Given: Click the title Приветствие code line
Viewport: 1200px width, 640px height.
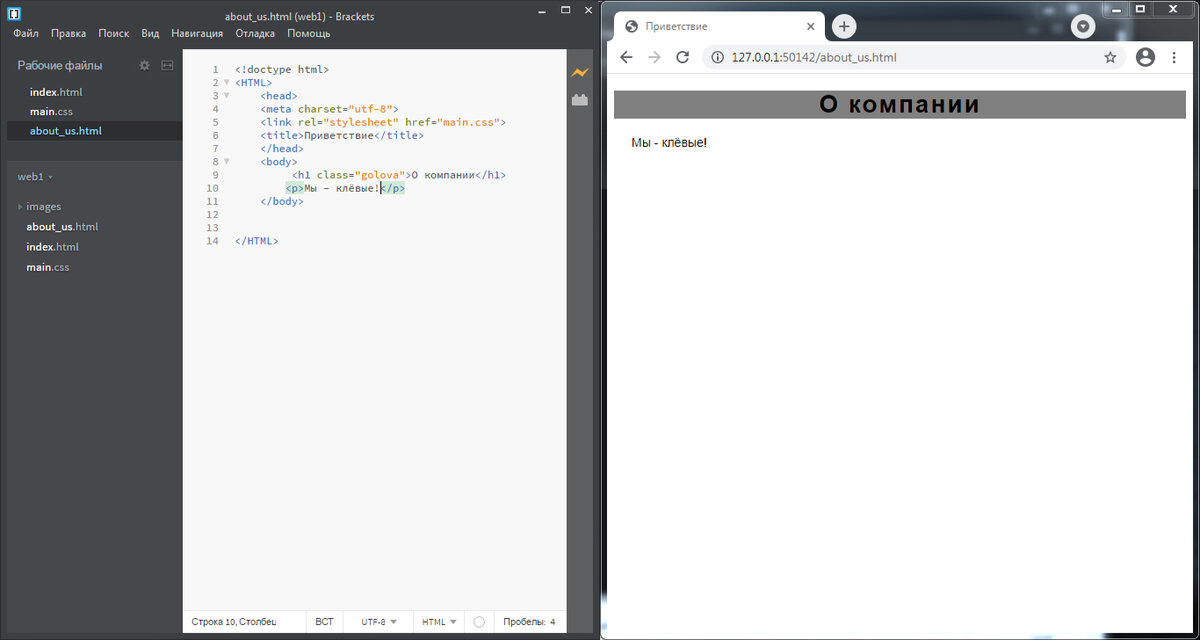Looking at the screenshot, I should point(342,135).
